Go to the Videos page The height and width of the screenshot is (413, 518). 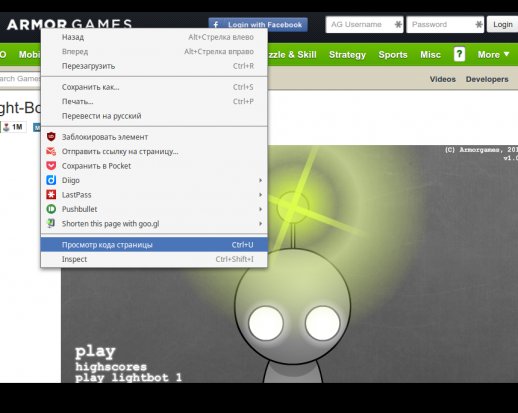tap(442, 79)
